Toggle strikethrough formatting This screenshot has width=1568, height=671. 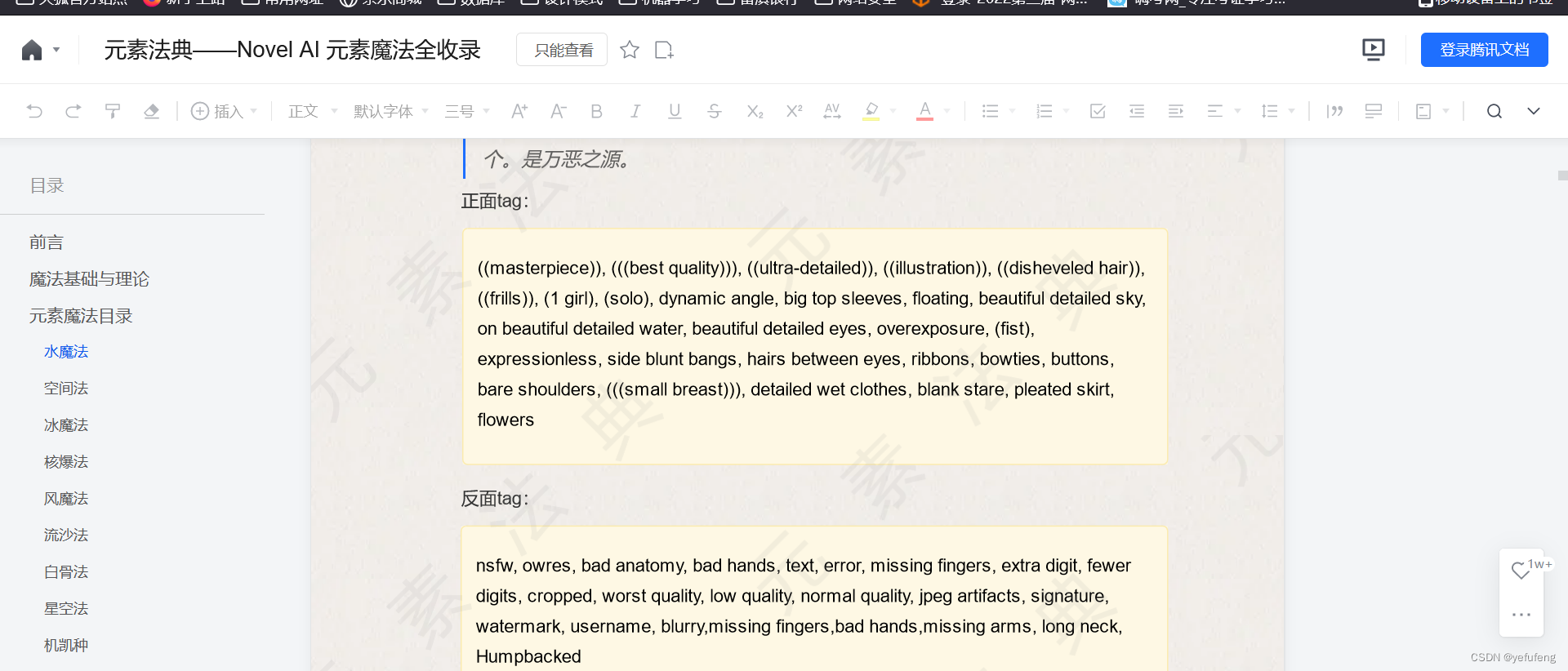click(715, 111)
